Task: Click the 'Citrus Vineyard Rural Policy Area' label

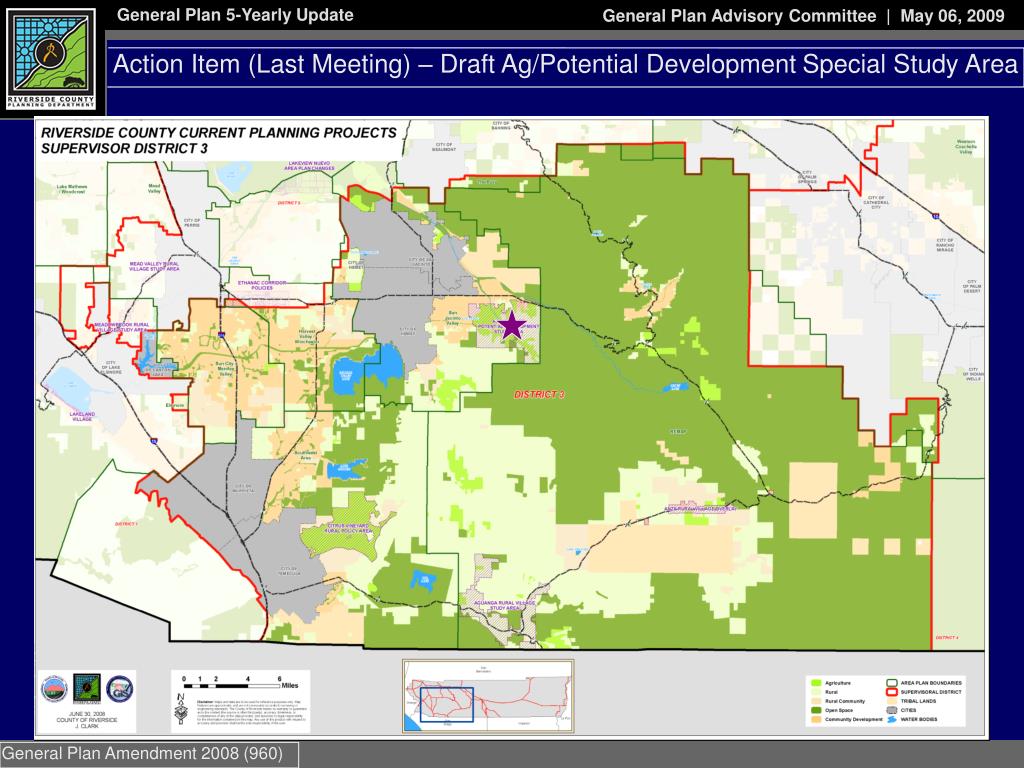Action: 349,528
